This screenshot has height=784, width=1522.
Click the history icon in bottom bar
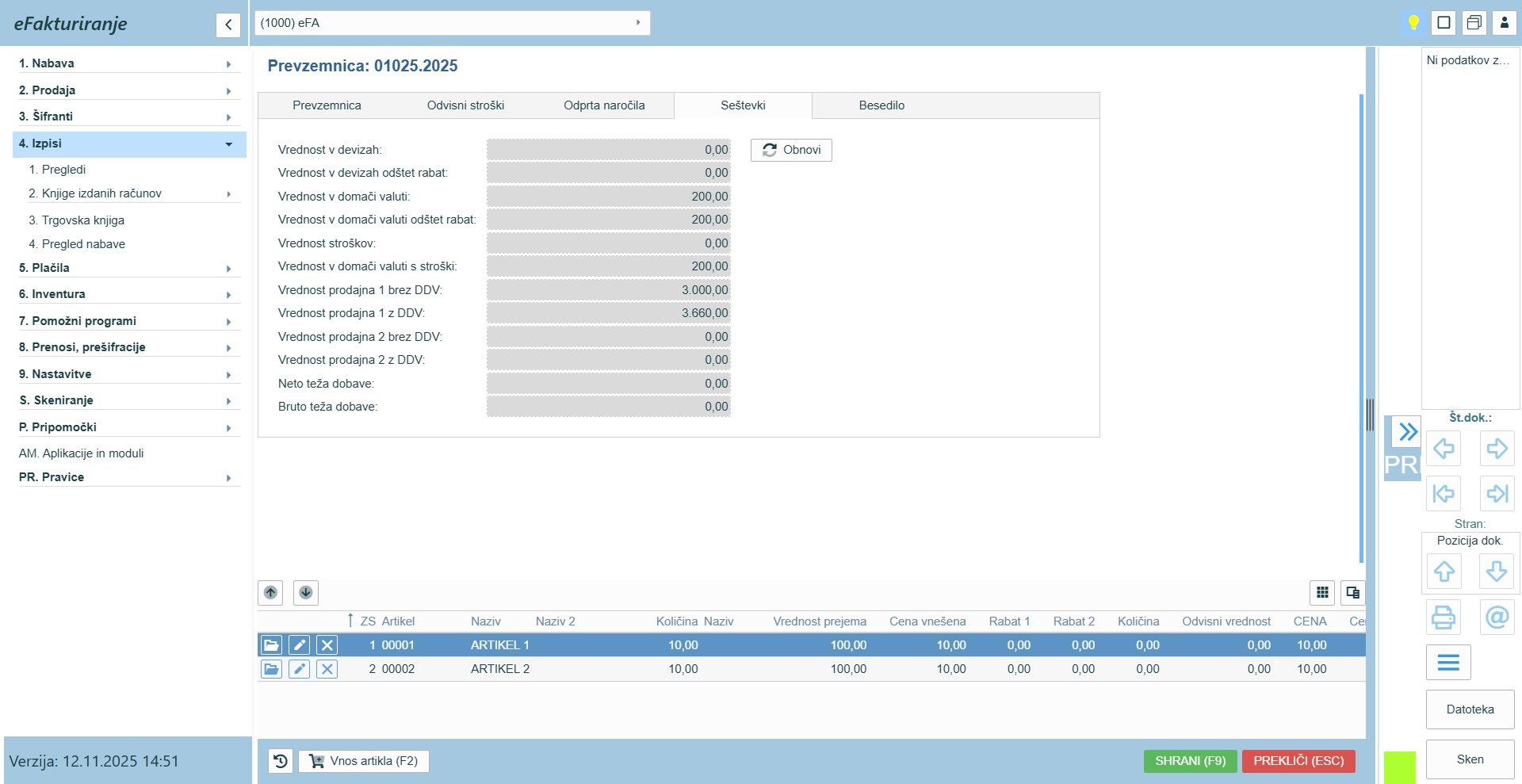[x=280, y=761]
